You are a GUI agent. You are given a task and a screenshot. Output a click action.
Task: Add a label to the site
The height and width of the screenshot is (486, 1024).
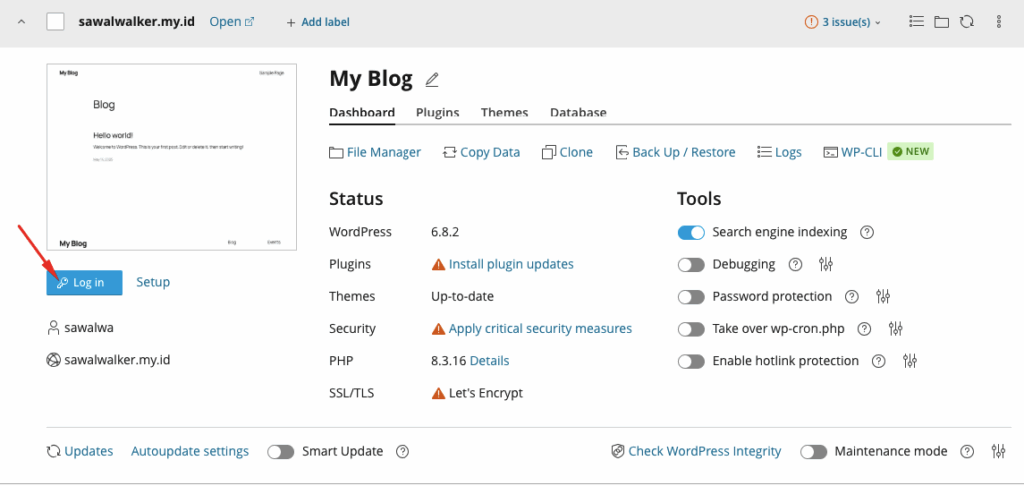click(x=318, y=22)
